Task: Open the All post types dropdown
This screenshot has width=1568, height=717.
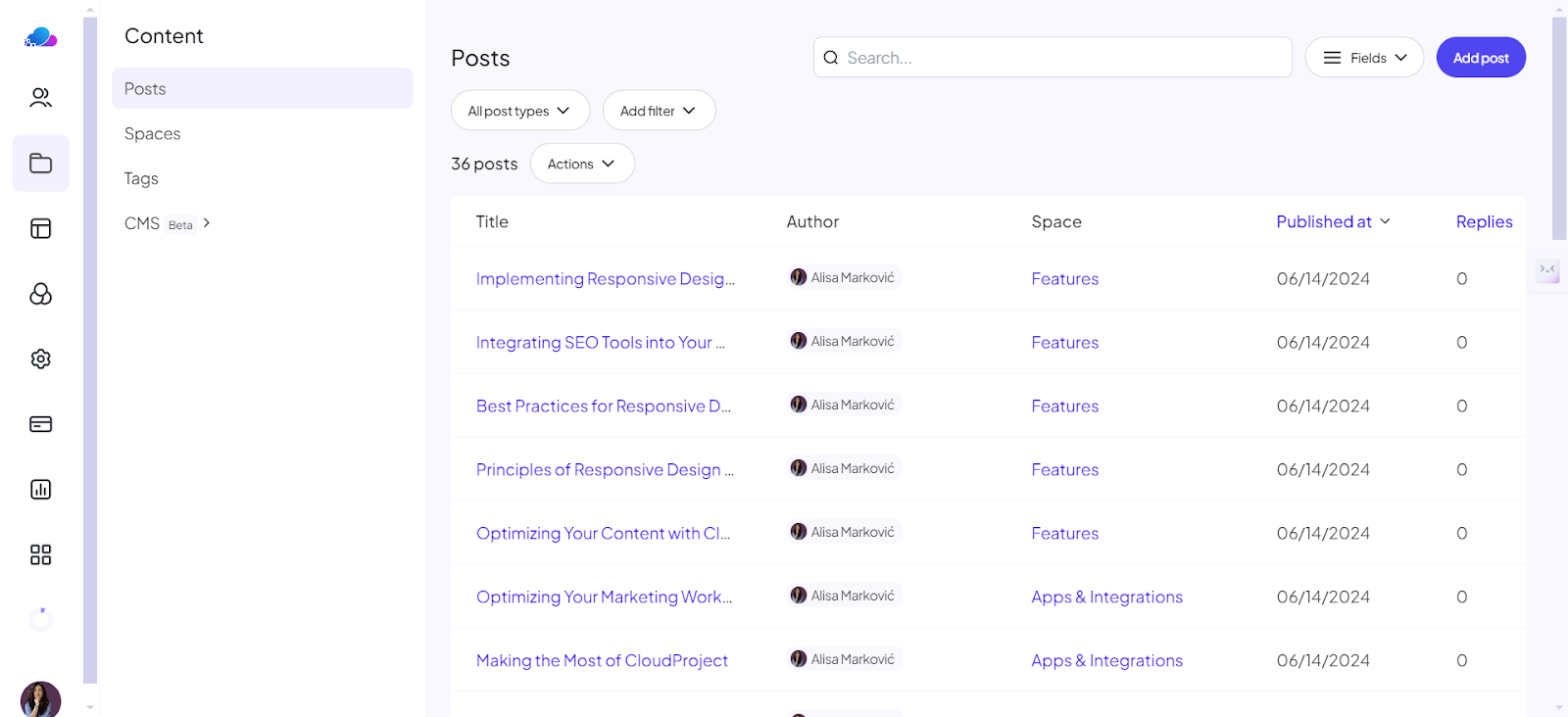Action: 519,111
